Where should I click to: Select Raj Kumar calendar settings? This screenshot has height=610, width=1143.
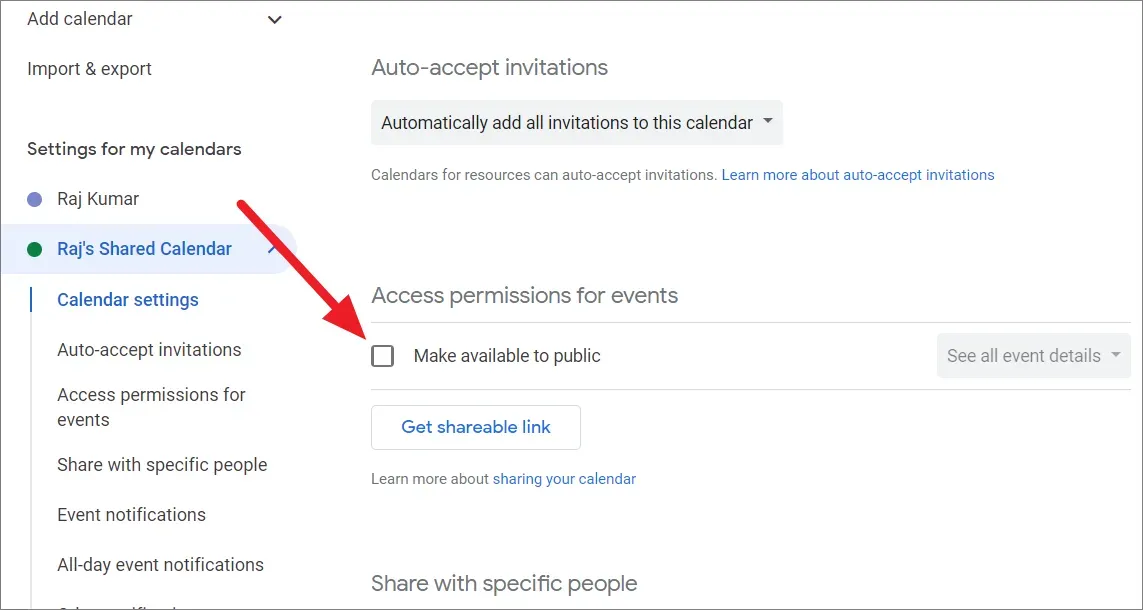click(98, 199)
